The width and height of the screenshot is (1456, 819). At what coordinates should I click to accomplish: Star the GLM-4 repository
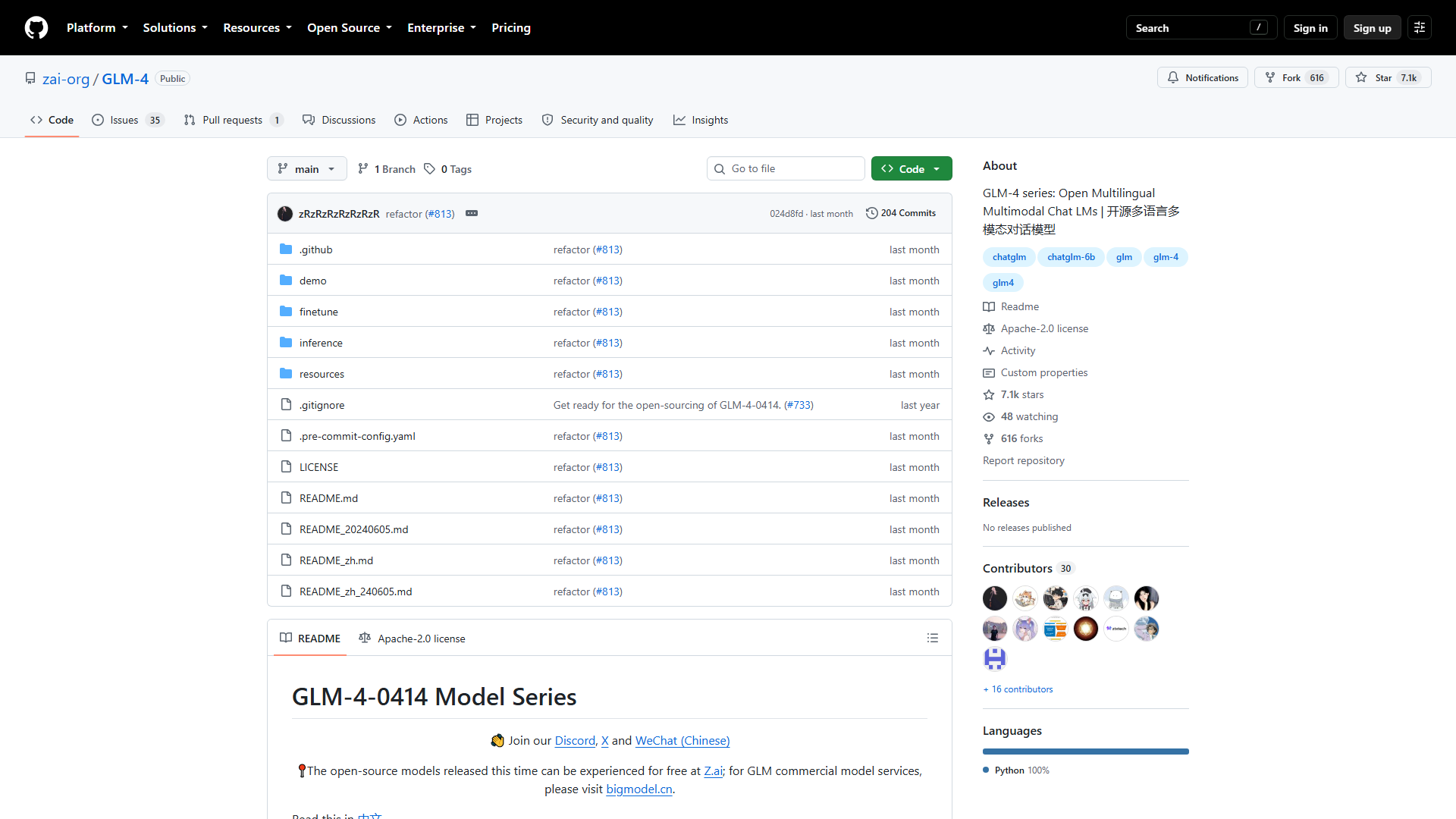pyautogui.click(x=1388, y=77)
